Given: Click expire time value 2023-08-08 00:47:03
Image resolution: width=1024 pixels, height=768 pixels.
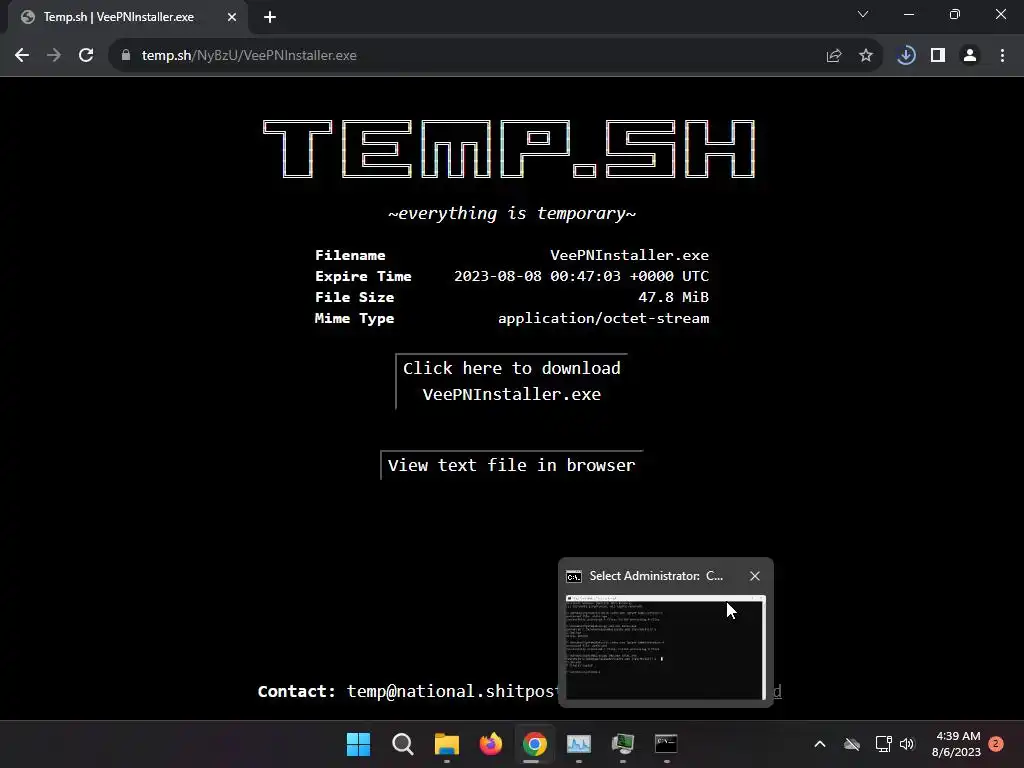Looking at the screenshot, I should point(581,276).
